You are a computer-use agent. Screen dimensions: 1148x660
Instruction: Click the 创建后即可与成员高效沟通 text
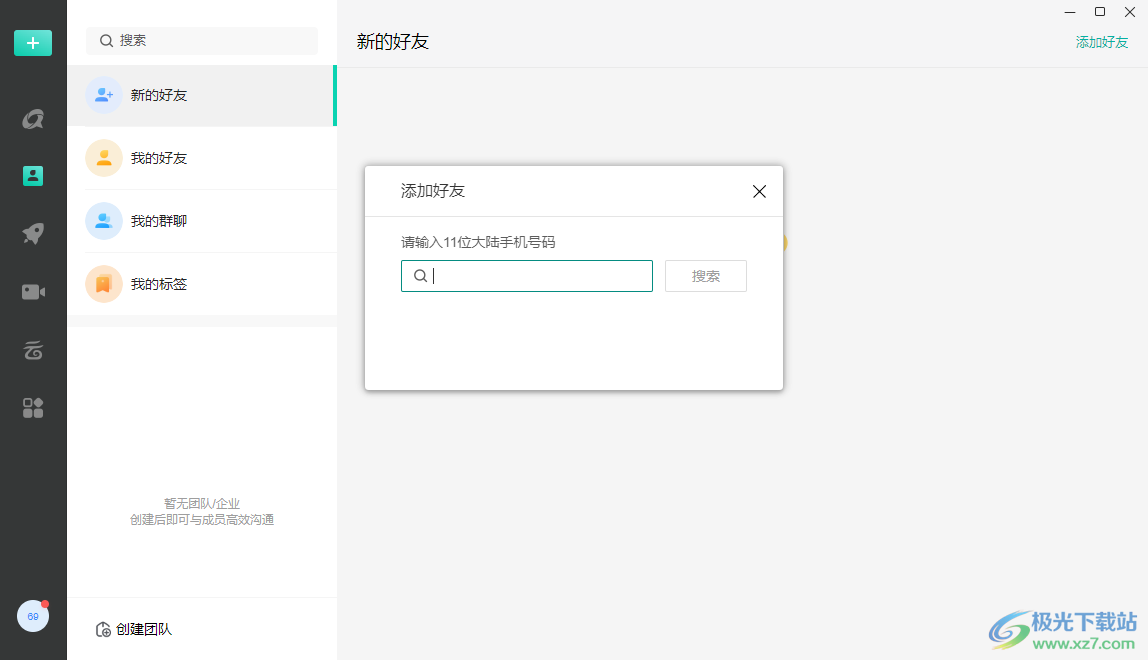tap(202, 519)
